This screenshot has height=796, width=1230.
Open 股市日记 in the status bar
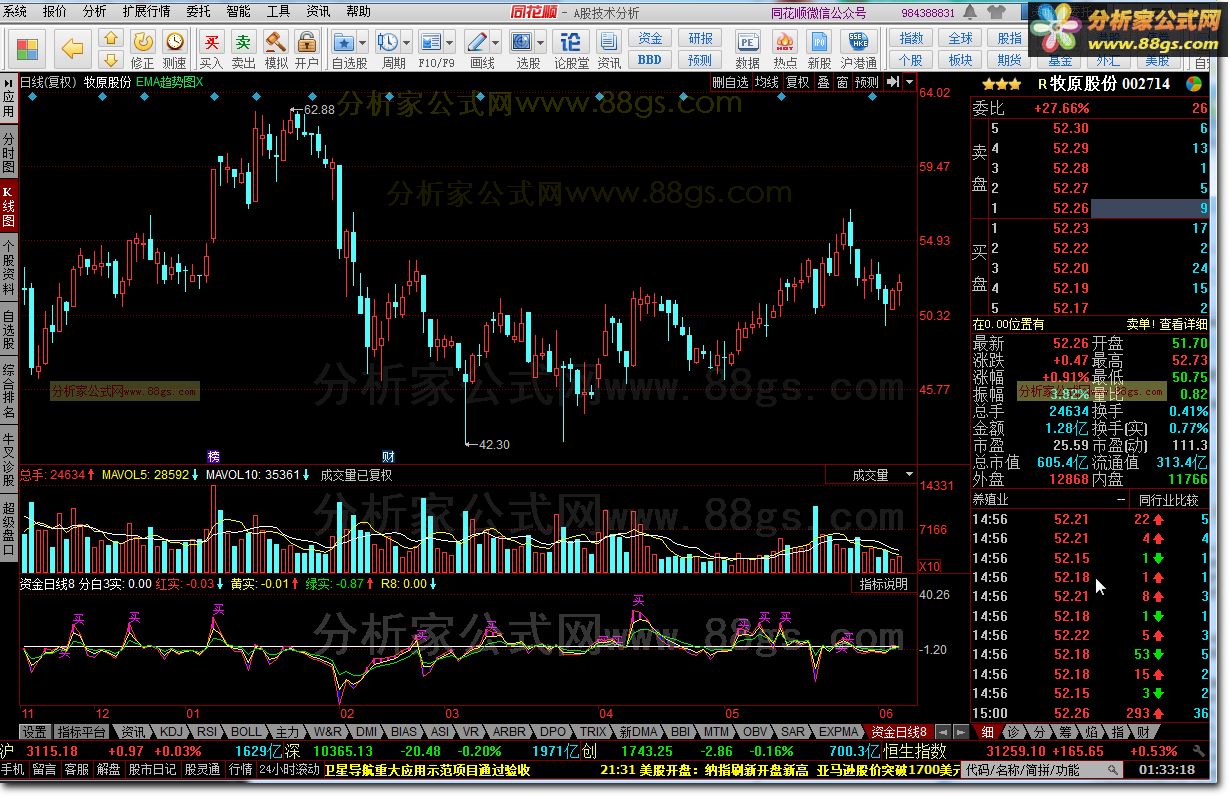pyautogui.click(x=153, y=770)
